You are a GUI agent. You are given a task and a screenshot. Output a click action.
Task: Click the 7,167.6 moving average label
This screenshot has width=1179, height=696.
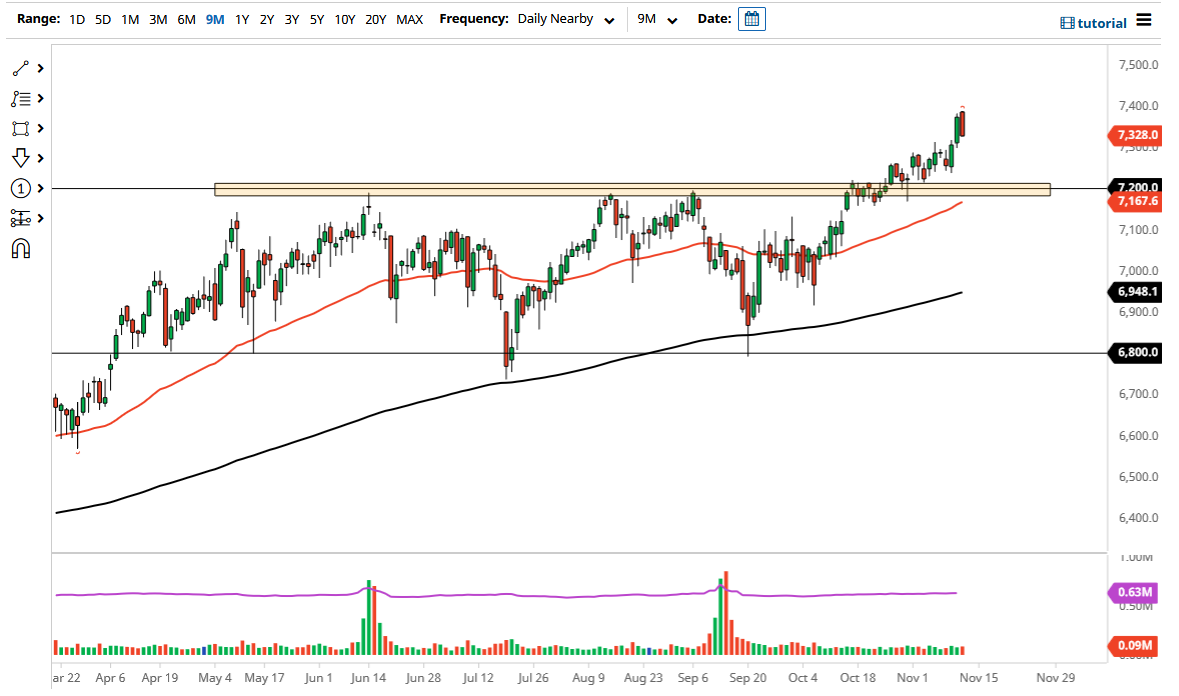1136,201
